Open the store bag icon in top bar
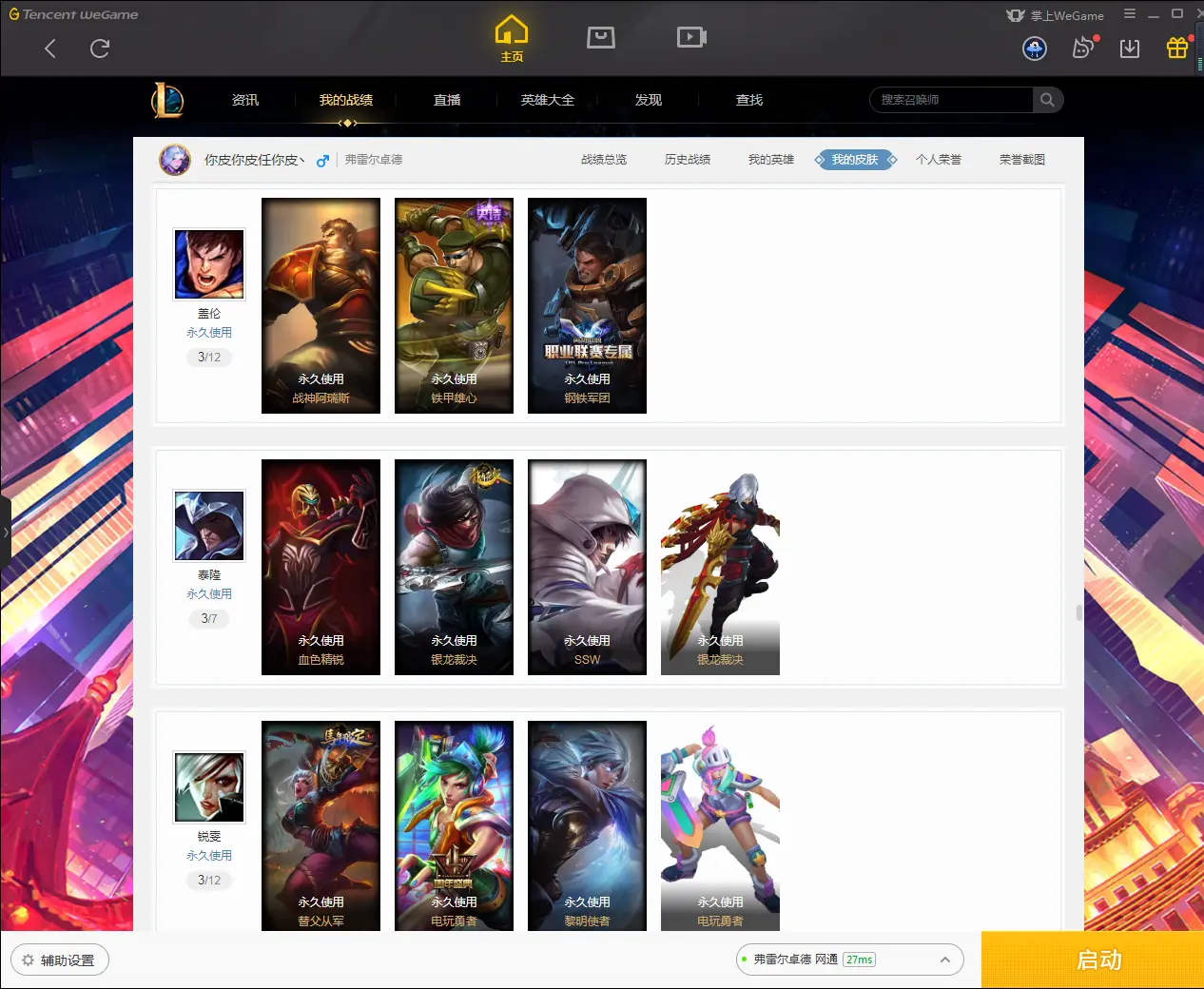Image resolution: width=1204 pixels, height=989 pixels. 601,37
